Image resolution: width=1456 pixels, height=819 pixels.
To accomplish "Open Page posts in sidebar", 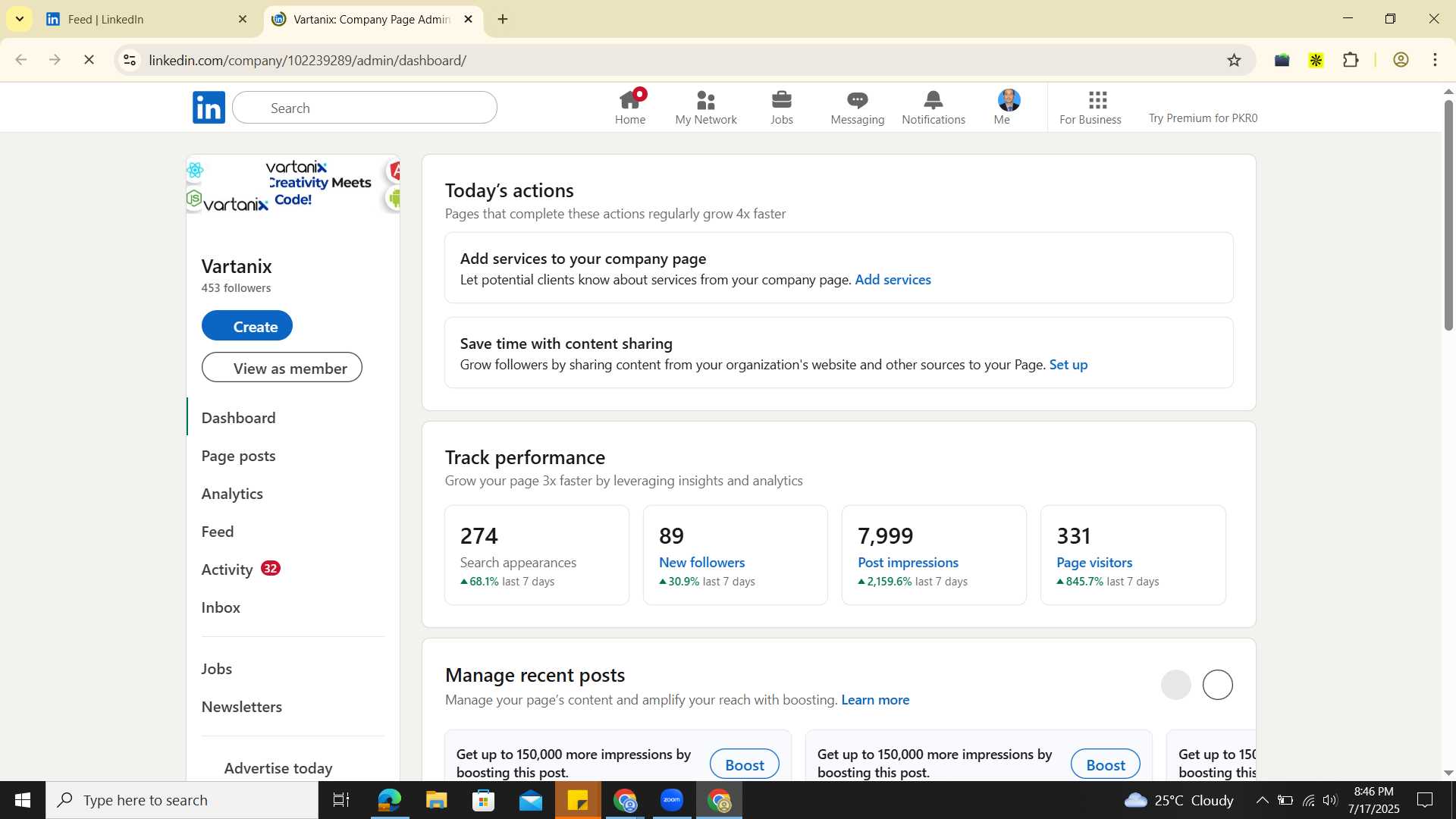I will pyautogui.click(x=238, y=456).
